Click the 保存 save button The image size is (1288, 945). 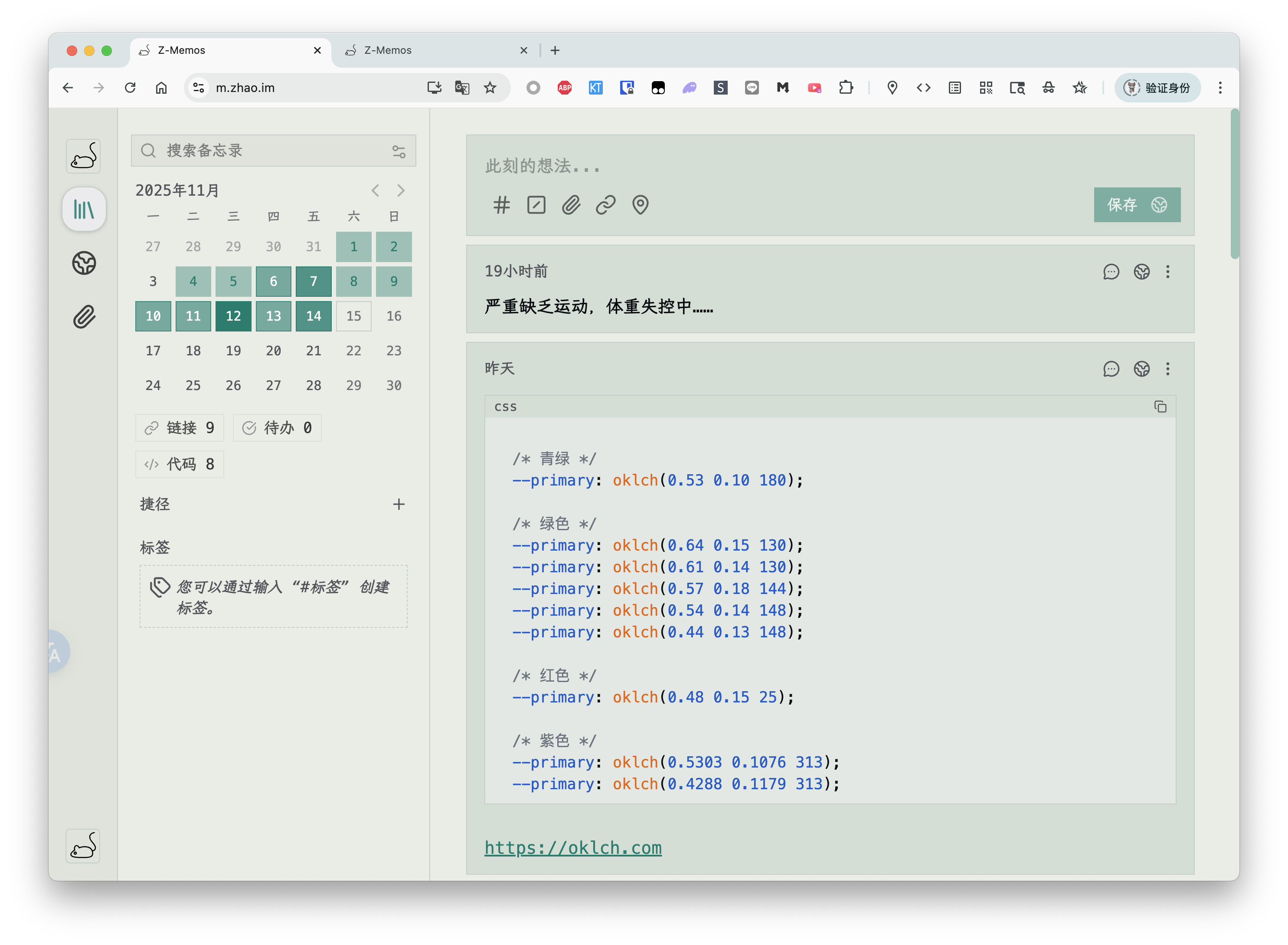(x=1137, y=205)
